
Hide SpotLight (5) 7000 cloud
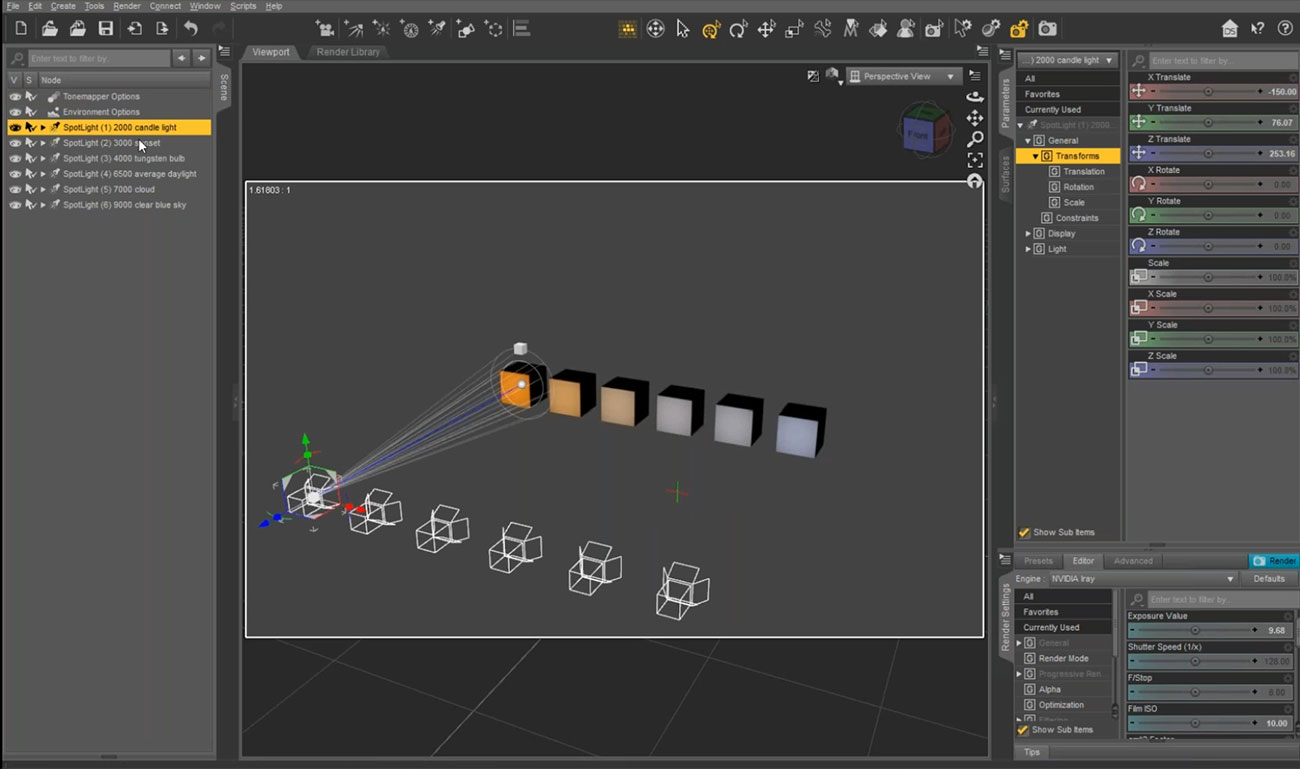[15, 189]
